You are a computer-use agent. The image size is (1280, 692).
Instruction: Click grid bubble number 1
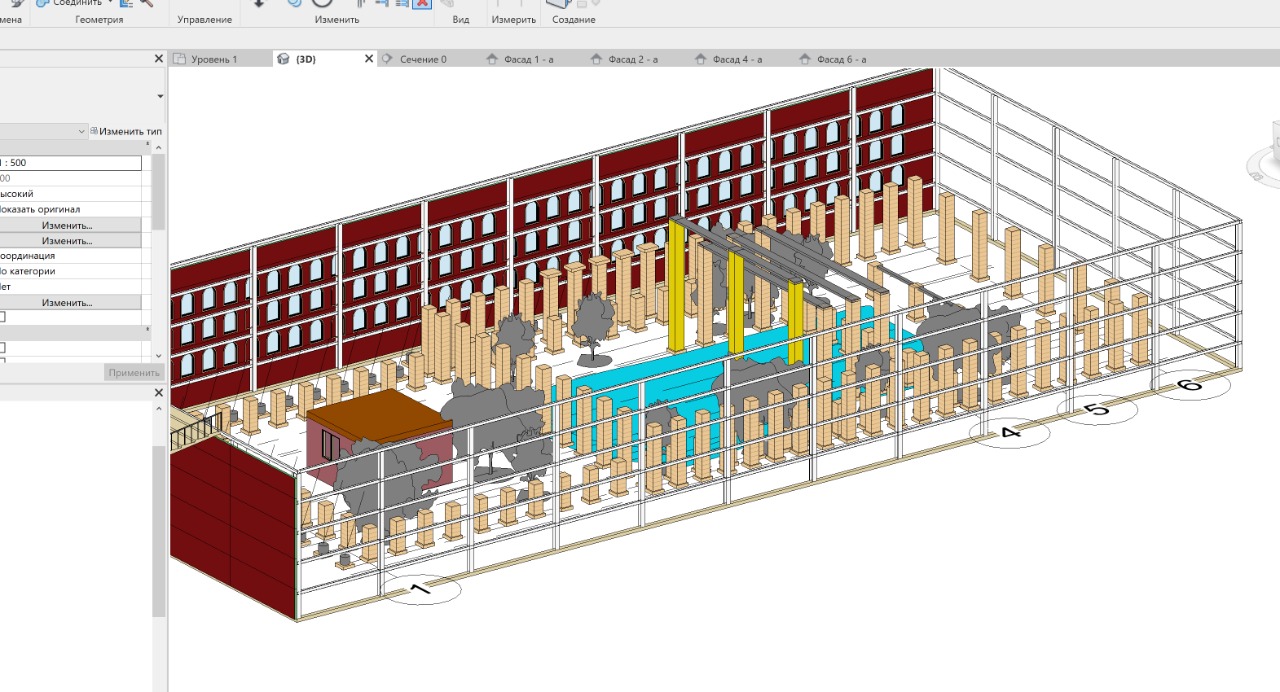pos(421,589)
